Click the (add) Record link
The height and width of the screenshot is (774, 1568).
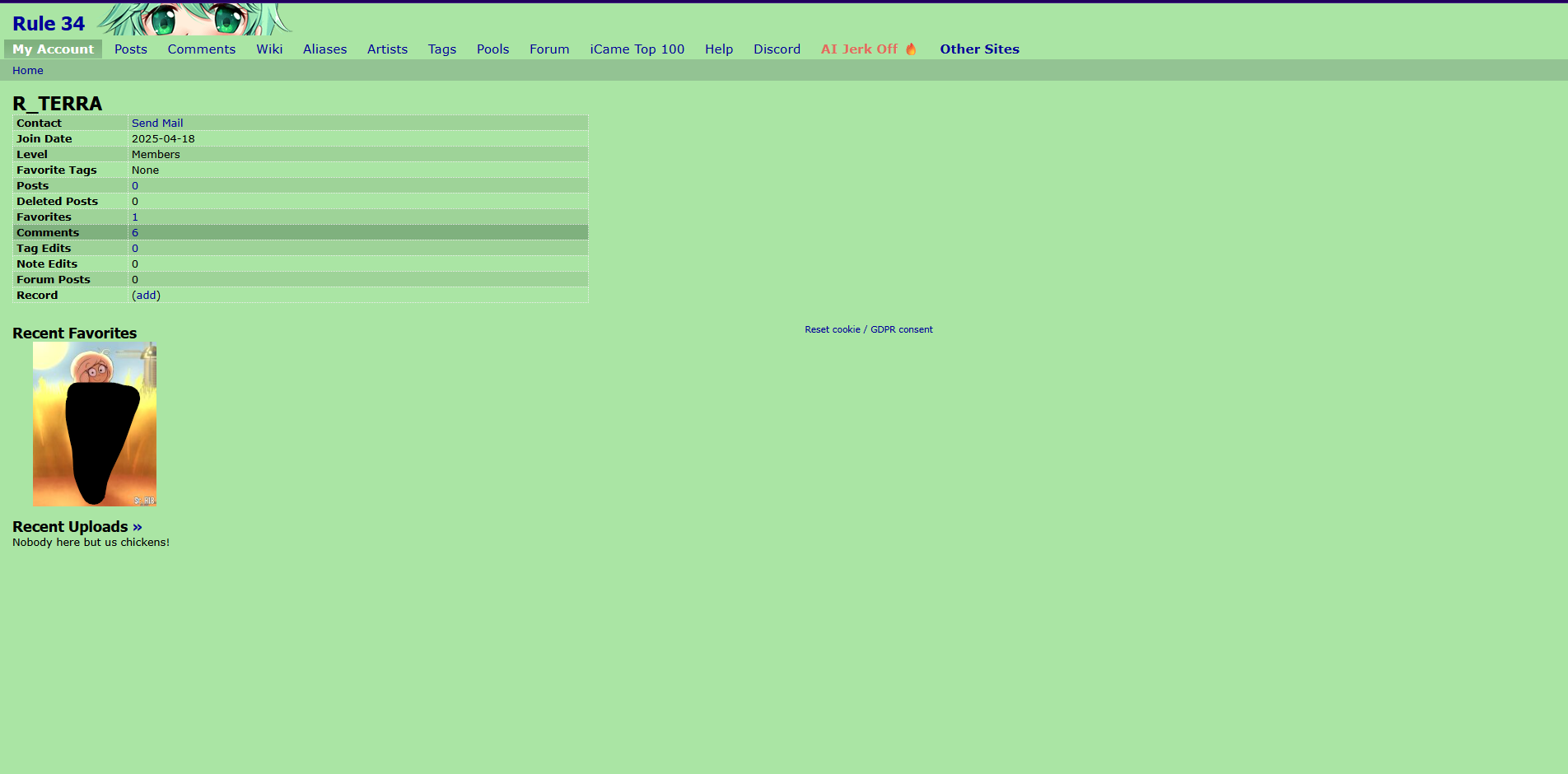coord(147,296)
